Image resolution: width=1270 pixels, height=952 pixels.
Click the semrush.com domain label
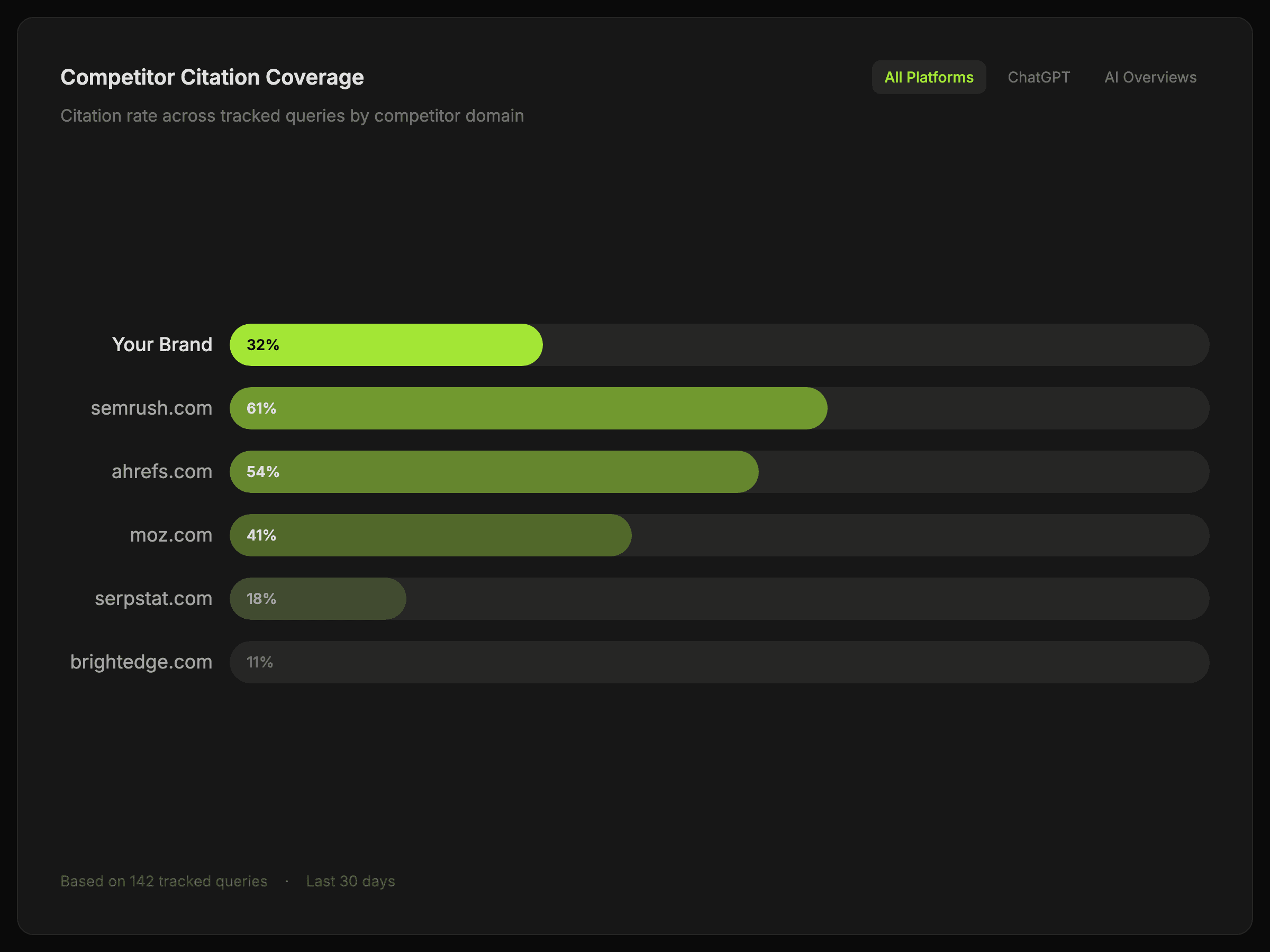point(151,409)
